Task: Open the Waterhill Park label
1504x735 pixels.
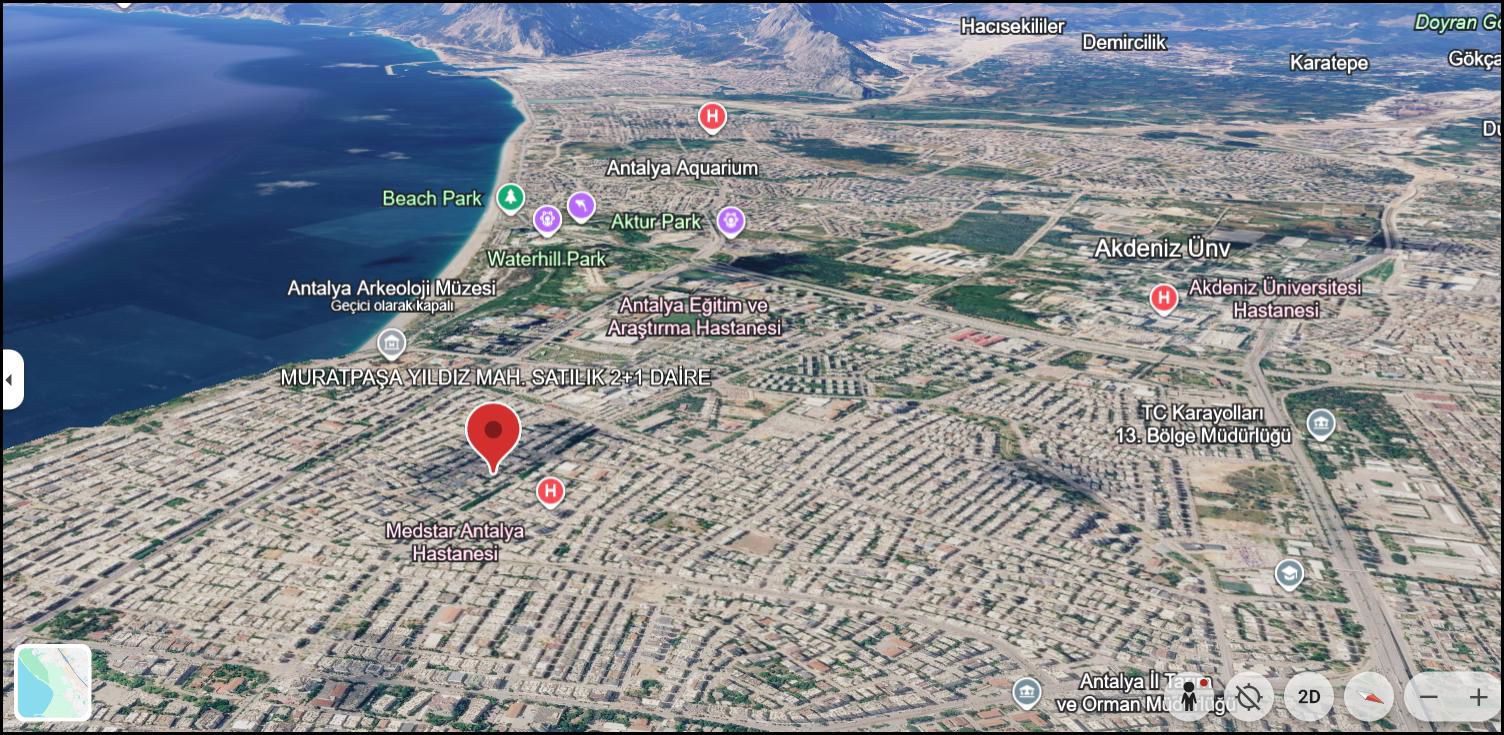Action: tap(546, 259)
